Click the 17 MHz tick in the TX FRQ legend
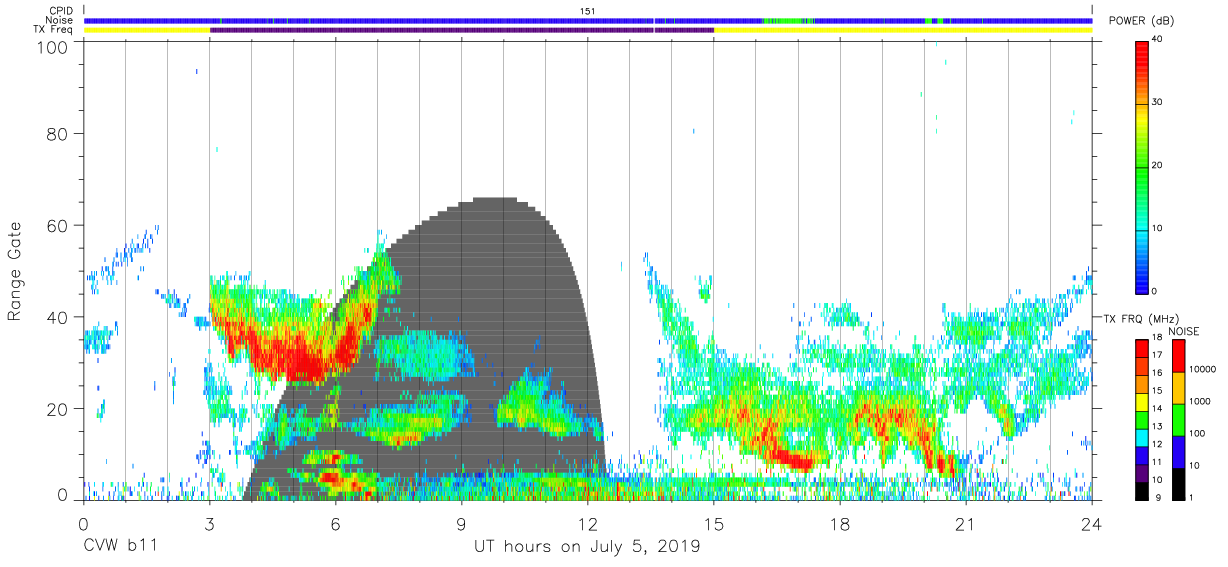 [1158, 355]
